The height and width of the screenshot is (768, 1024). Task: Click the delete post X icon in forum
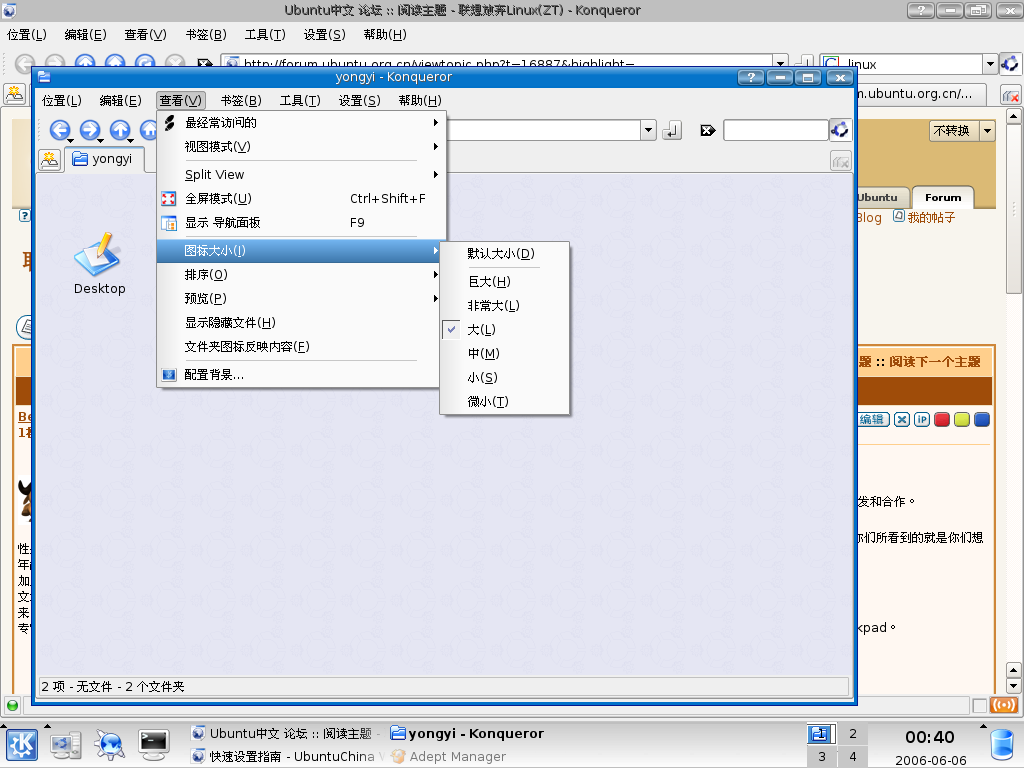coord(902,419)
